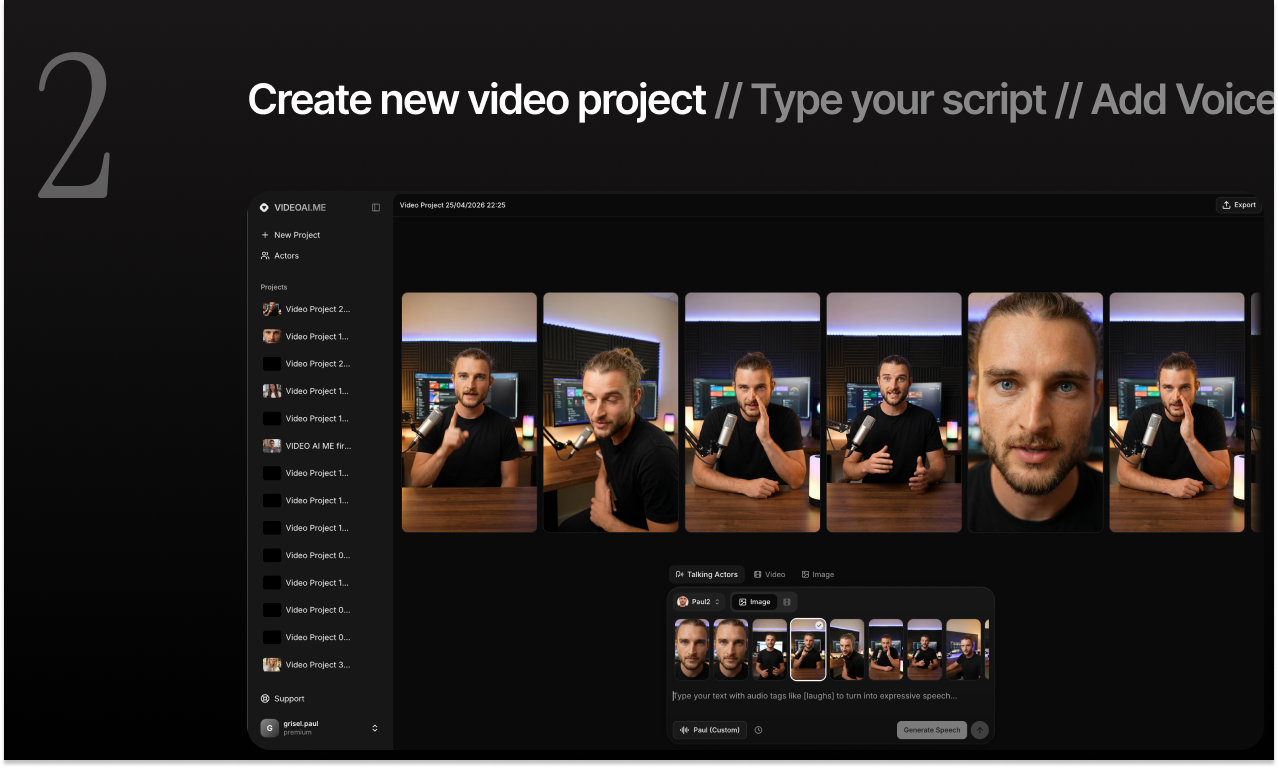Open the Paul (Custom) voice selector
Viewport: 1278px width, 768px height.
coord(710,730)
